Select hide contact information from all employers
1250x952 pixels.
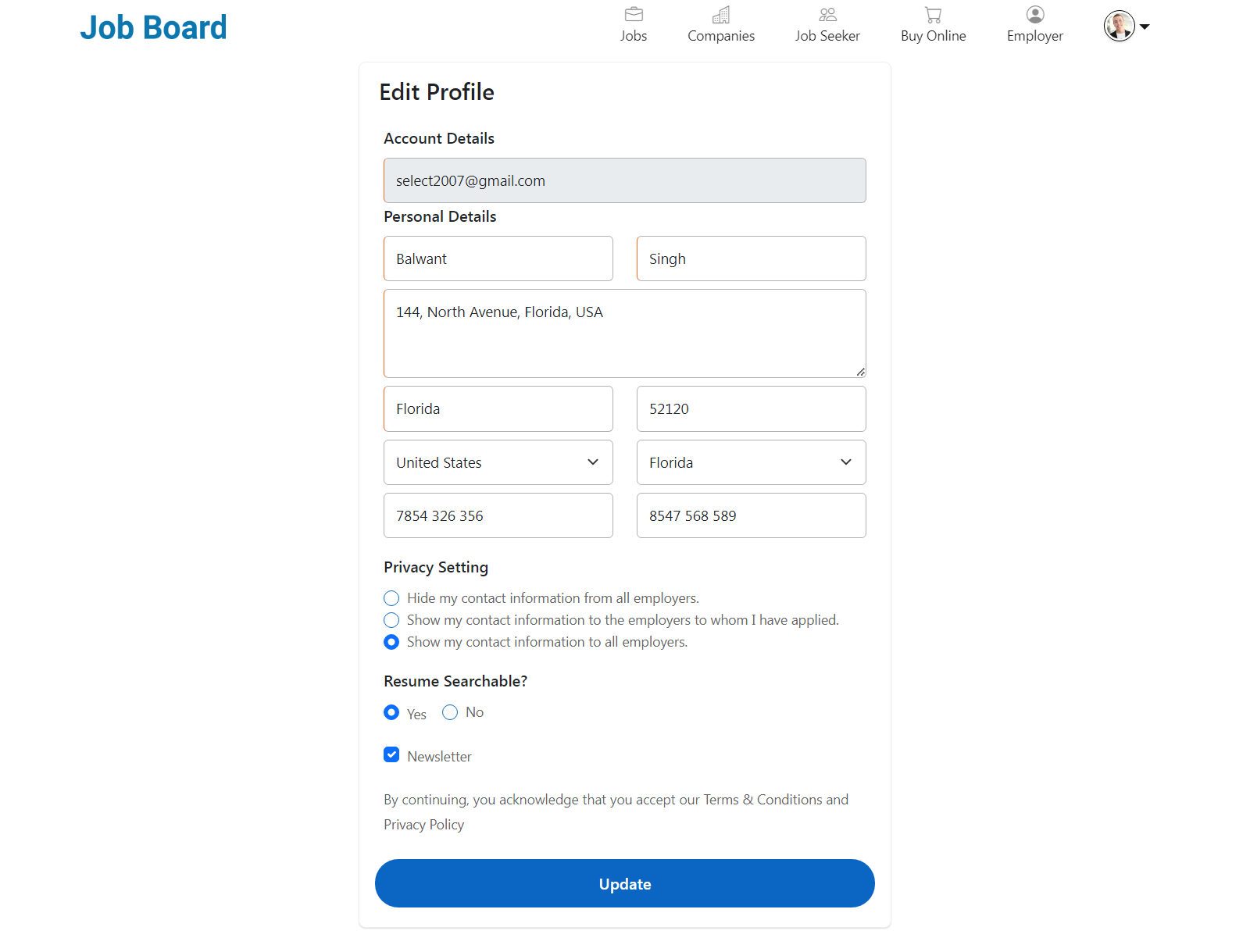tap(391, 597)
